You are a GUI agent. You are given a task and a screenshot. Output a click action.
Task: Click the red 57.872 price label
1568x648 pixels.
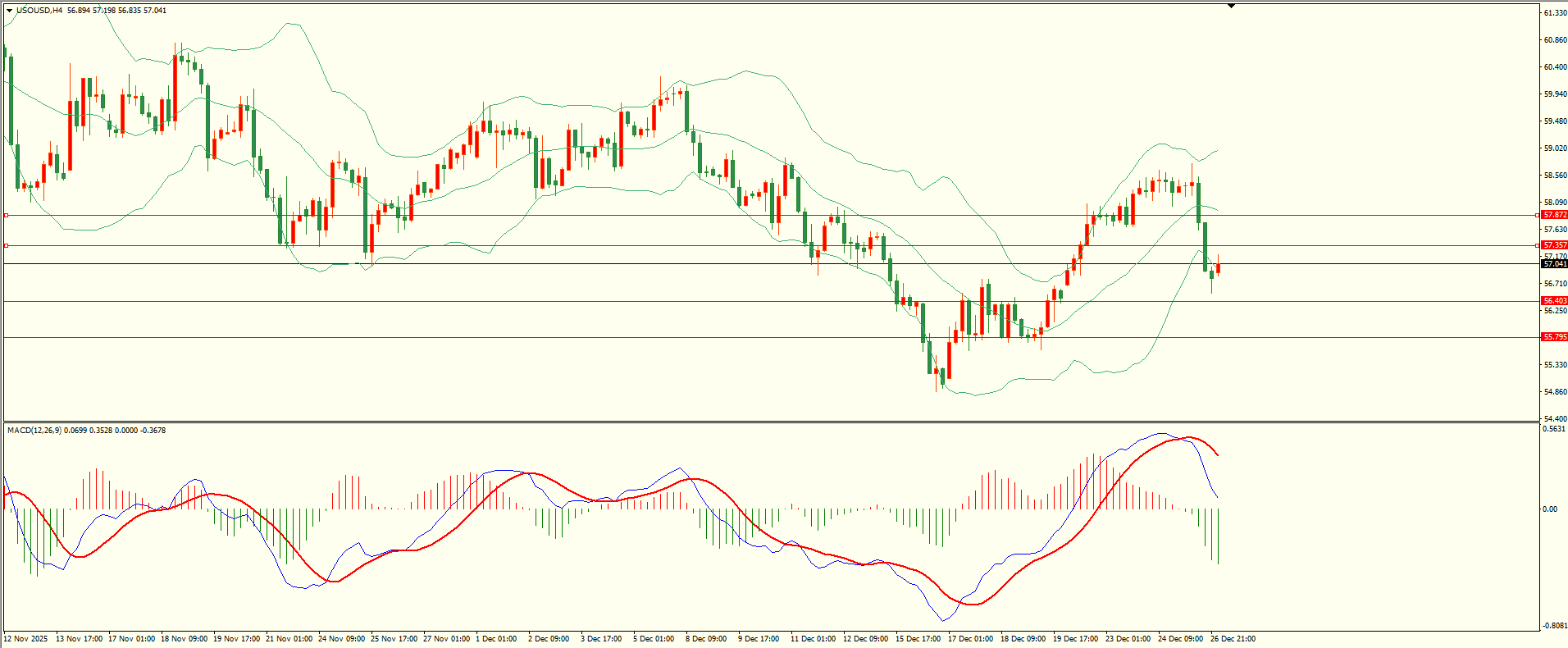[1554, 215]
